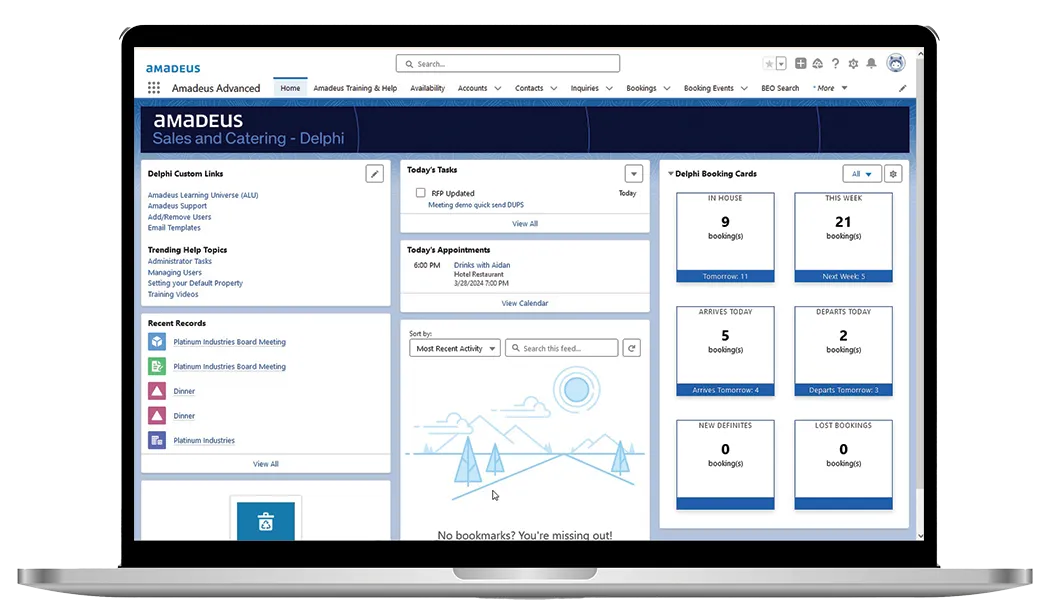Expand the Accounts tab chevron
This screenshot has height=612, width=1044.
click(x=498, y=88)
